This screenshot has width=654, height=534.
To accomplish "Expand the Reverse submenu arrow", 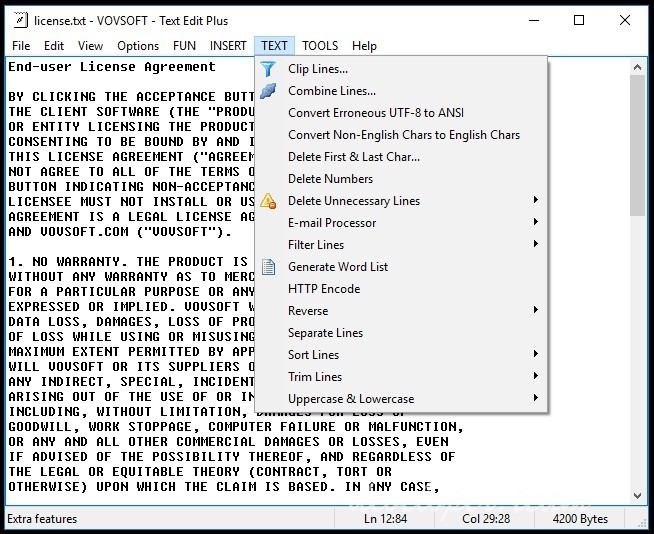I will coord(536,310).
